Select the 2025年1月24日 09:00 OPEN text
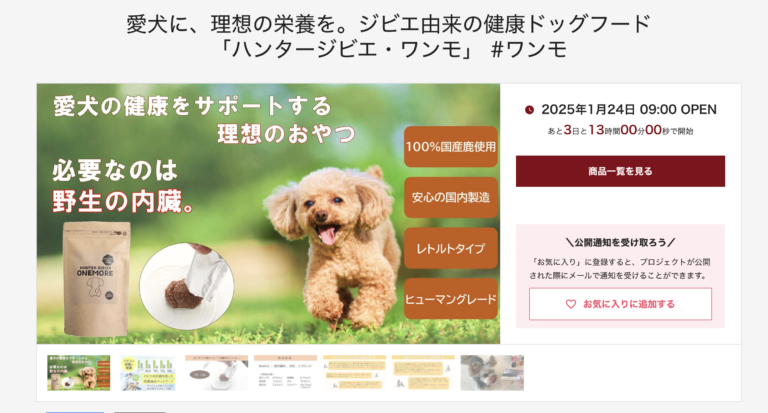 point(628,110)
